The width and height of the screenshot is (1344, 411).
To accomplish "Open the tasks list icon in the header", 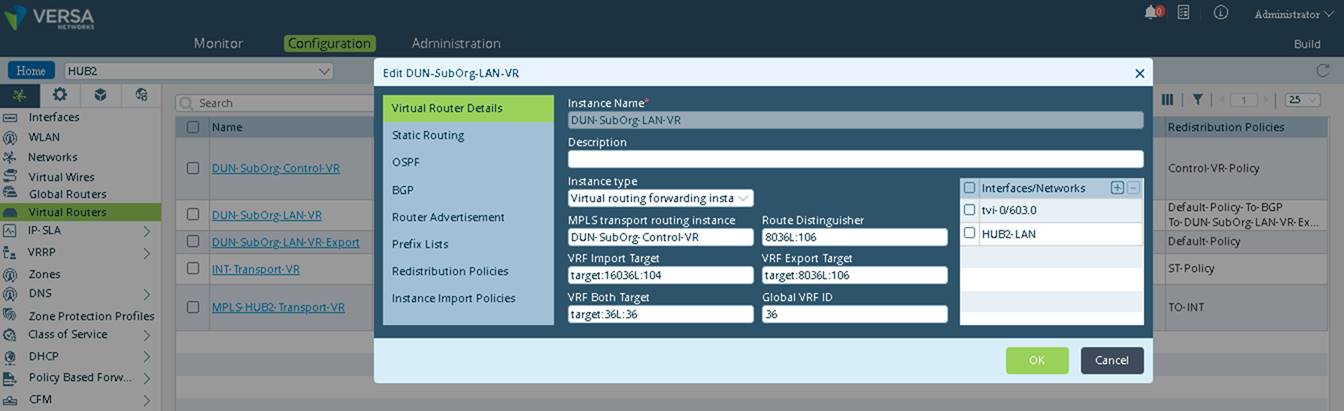I will tap(1184, 13).
